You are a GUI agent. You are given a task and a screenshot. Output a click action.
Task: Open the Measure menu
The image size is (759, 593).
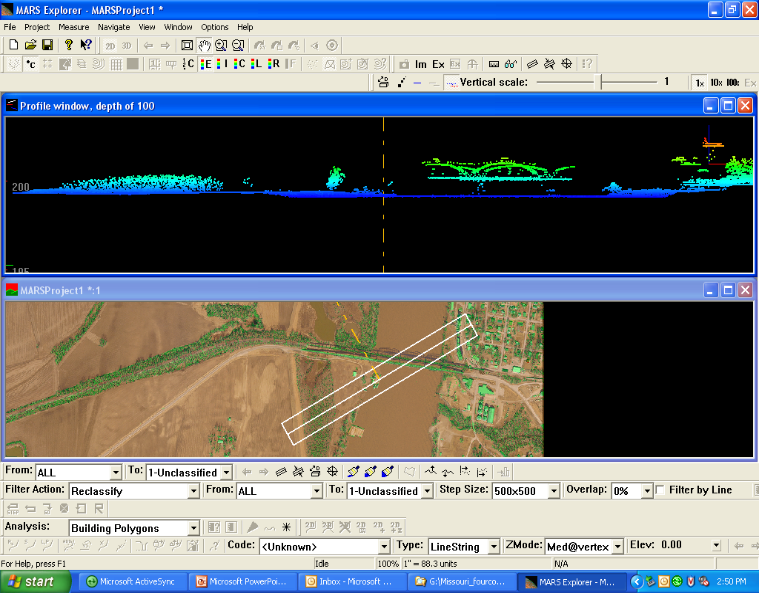[73, 27]
